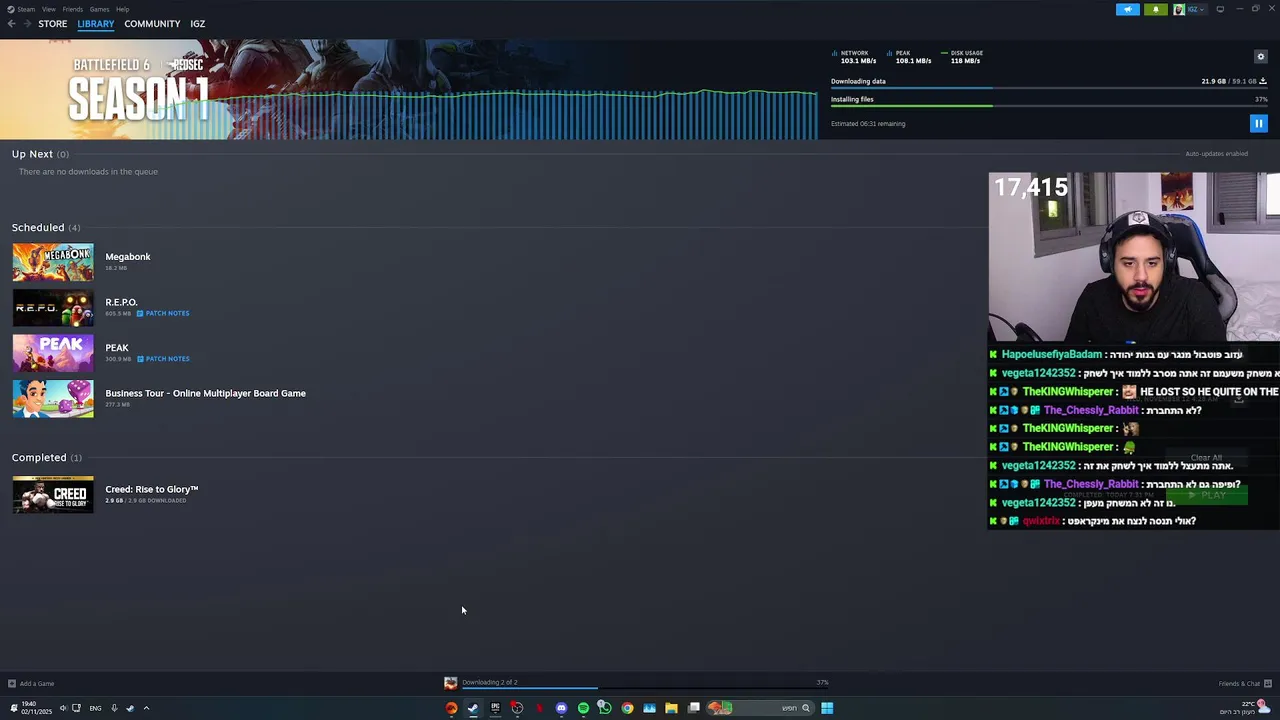Expand the hidden tray icons chevron
This screenshot has height=720, width=1280.
[x=146, y=708]
